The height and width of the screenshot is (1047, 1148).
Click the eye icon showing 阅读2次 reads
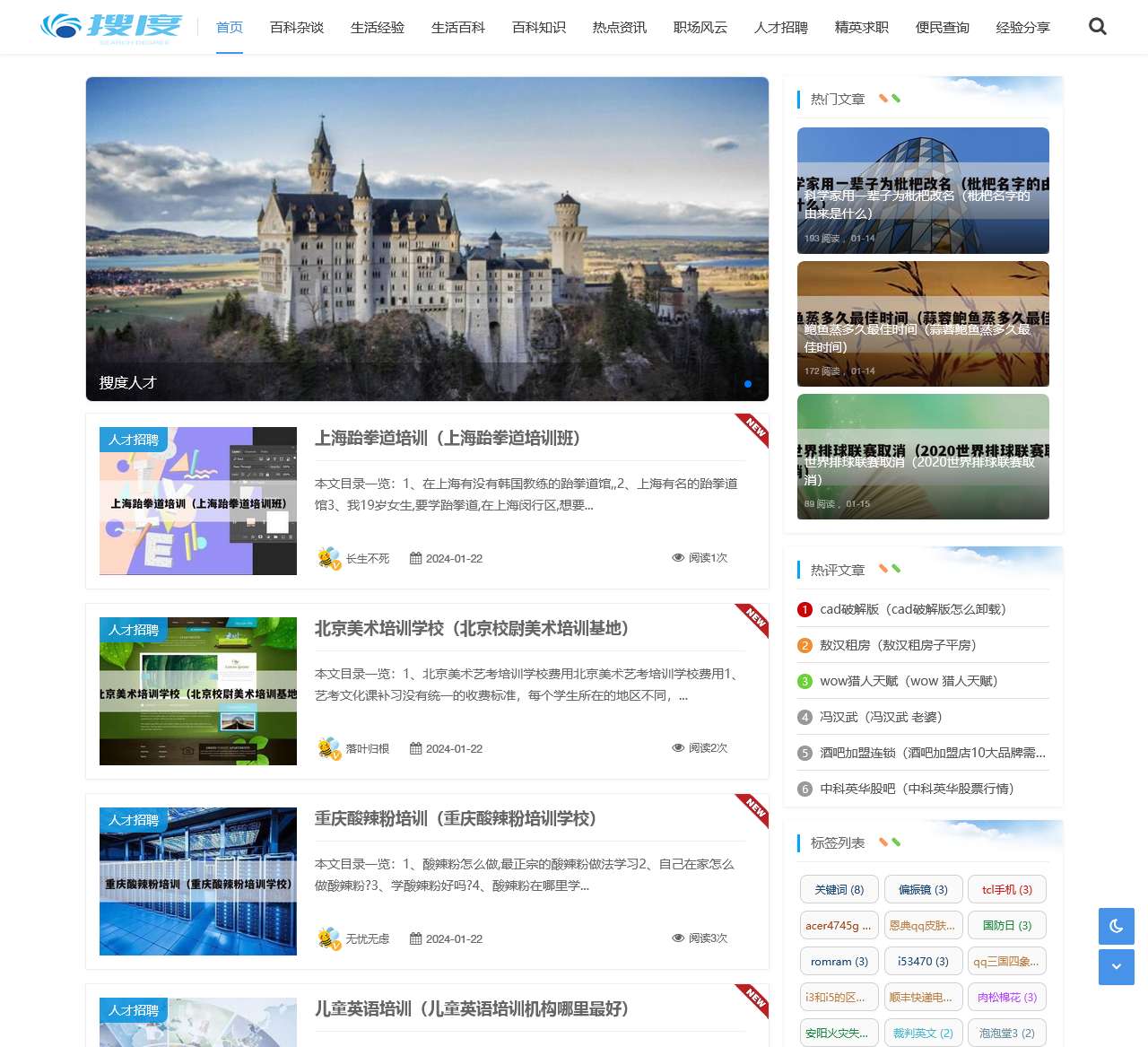click(679, 747)
